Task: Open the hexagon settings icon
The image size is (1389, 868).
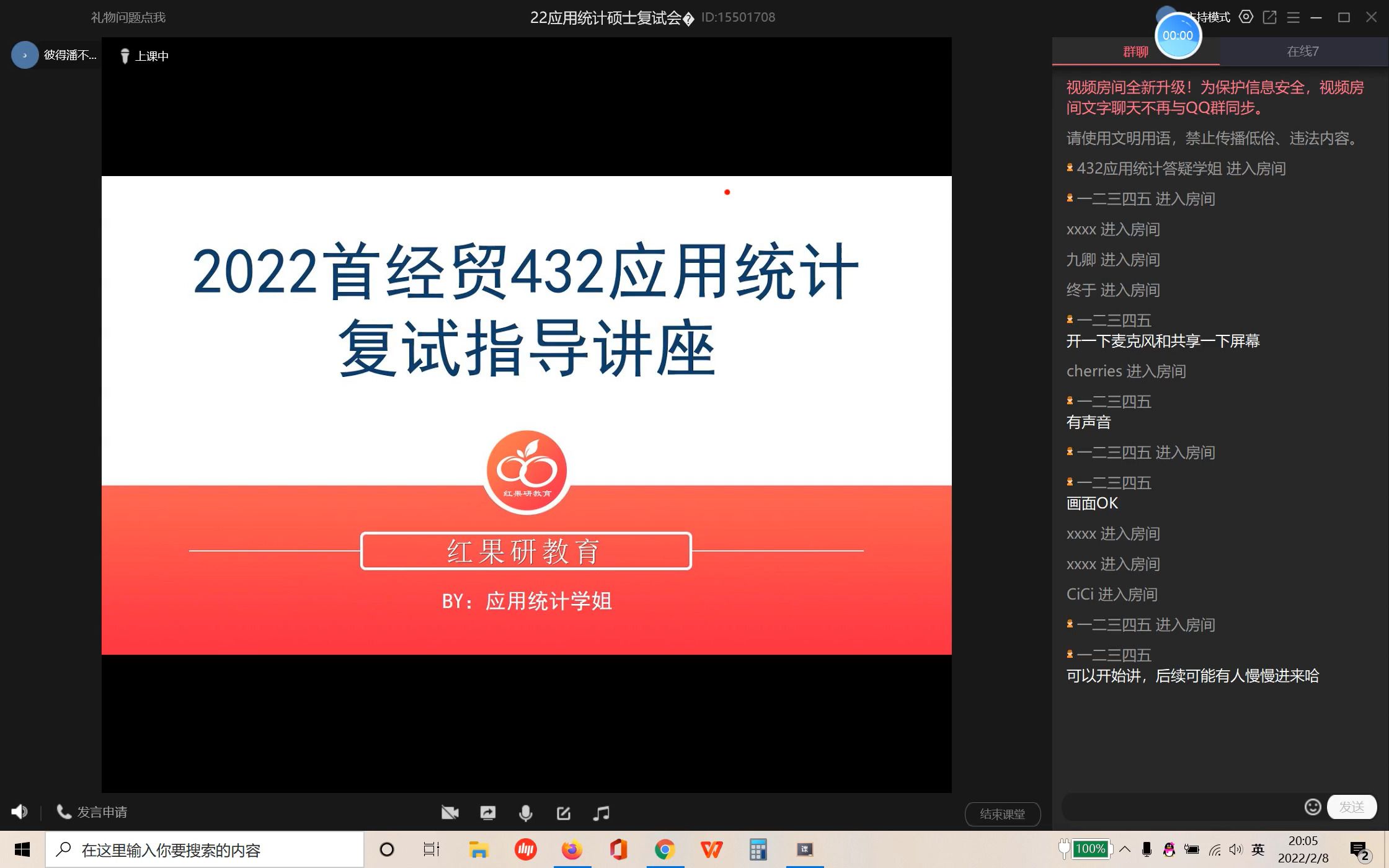Action: point(1246,17)
